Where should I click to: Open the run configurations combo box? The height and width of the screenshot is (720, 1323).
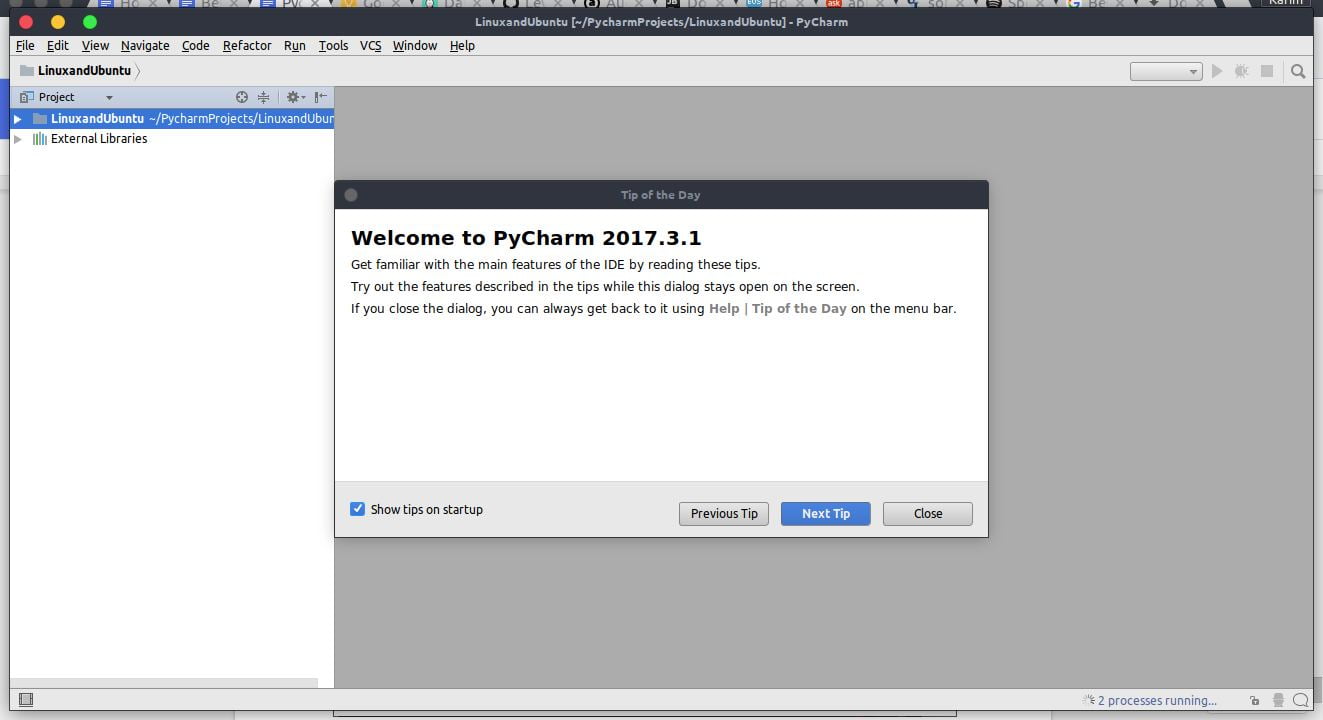[x=1166, y=71]
